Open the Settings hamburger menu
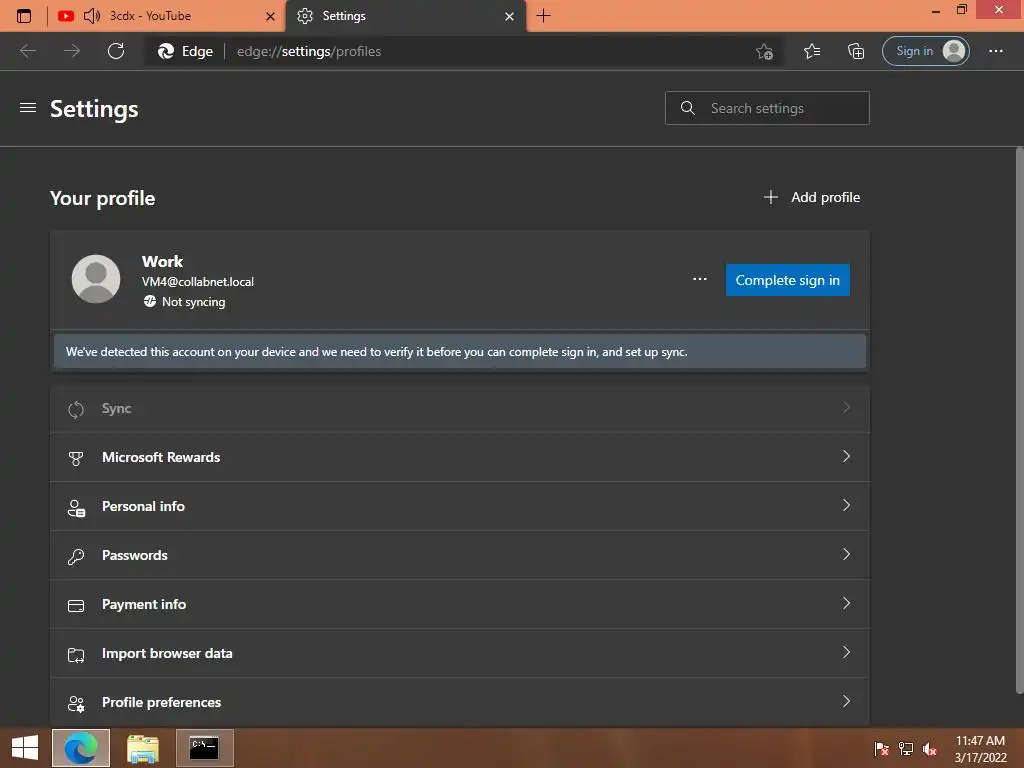Screen dimensions: 1024x768 pos(28,108)
